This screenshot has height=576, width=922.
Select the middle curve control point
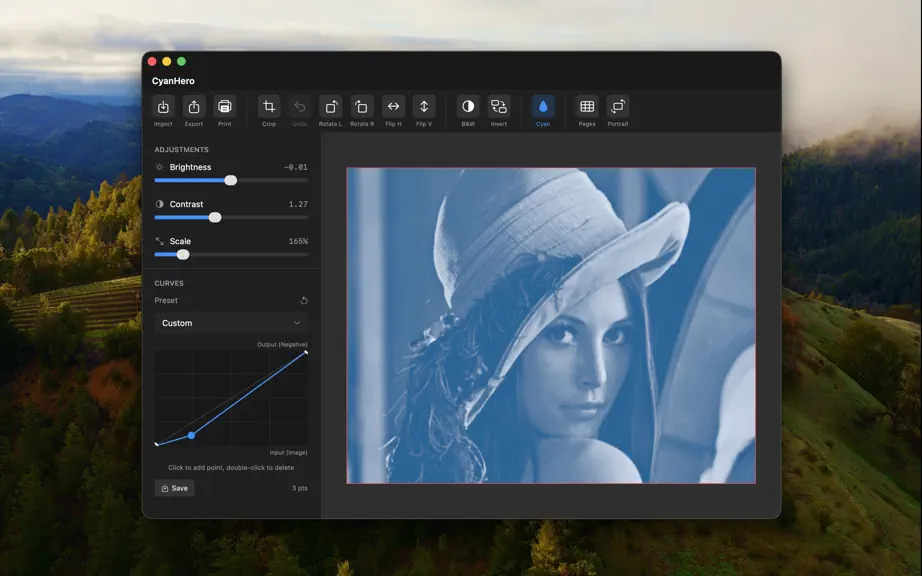click(x=191, y=436)
